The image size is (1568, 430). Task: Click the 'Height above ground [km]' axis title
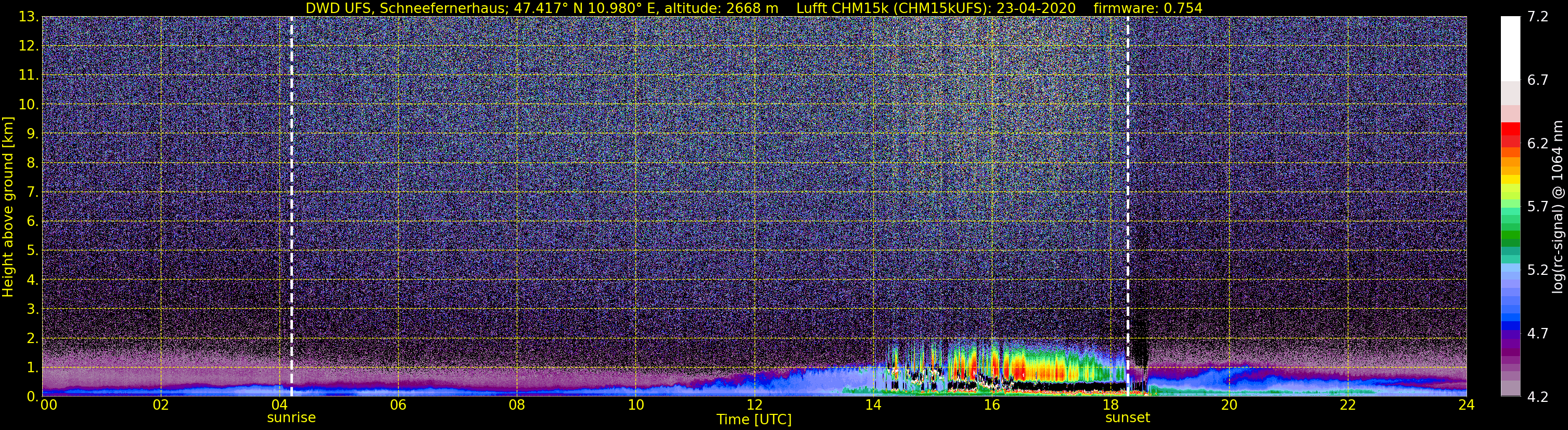pos(8,207)
